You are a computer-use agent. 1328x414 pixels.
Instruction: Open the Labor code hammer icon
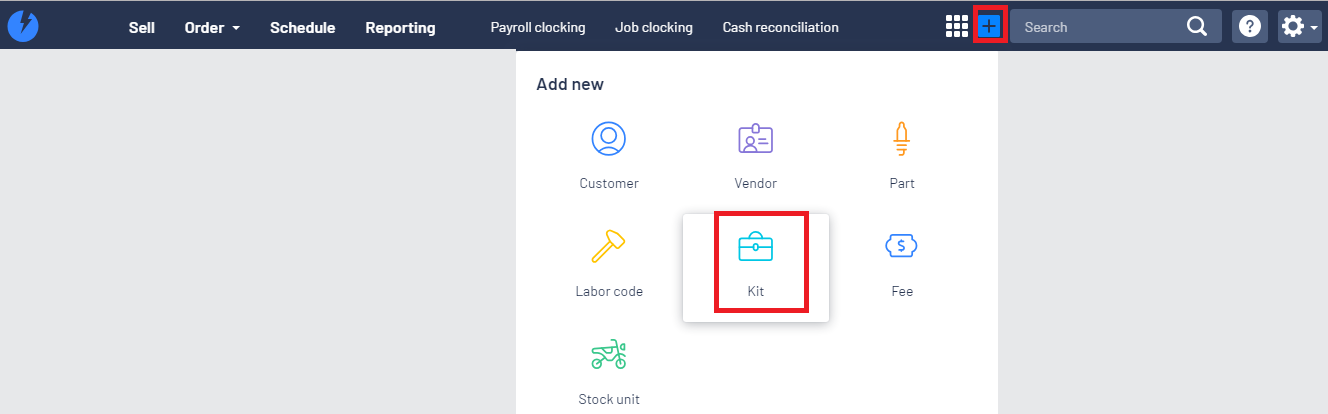(x=608, y=246)
